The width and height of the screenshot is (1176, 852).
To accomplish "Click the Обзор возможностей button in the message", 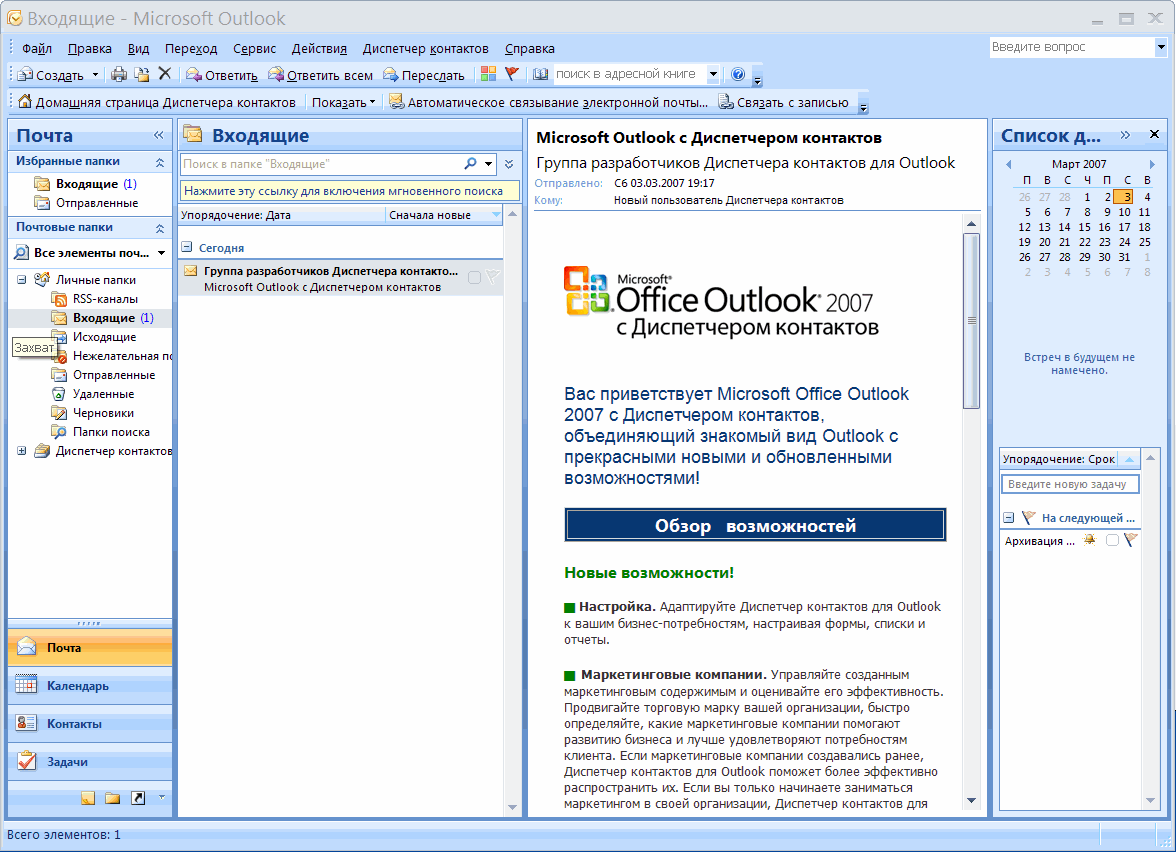I will coord(754,525).
